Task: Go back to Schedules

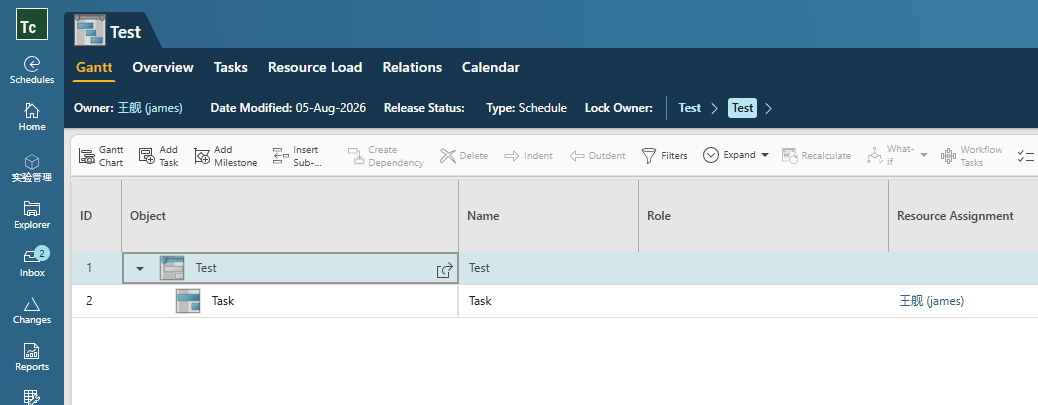Action: 32,71
